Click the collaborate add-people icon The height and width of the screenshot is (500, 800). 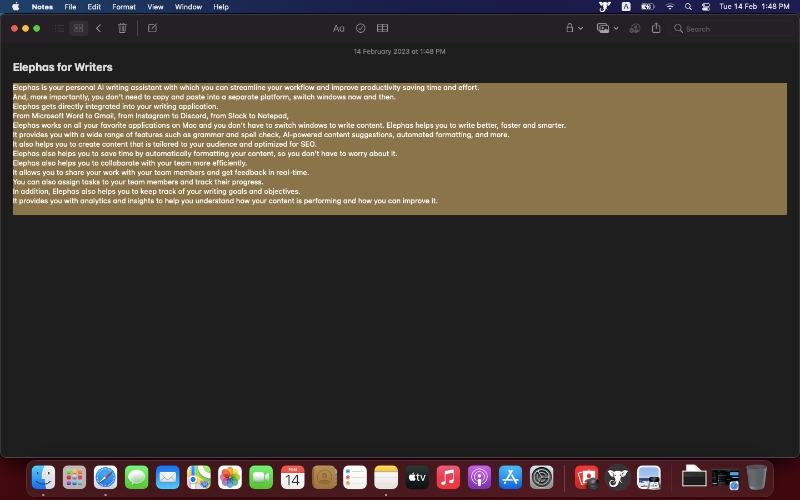coord(635,29)
